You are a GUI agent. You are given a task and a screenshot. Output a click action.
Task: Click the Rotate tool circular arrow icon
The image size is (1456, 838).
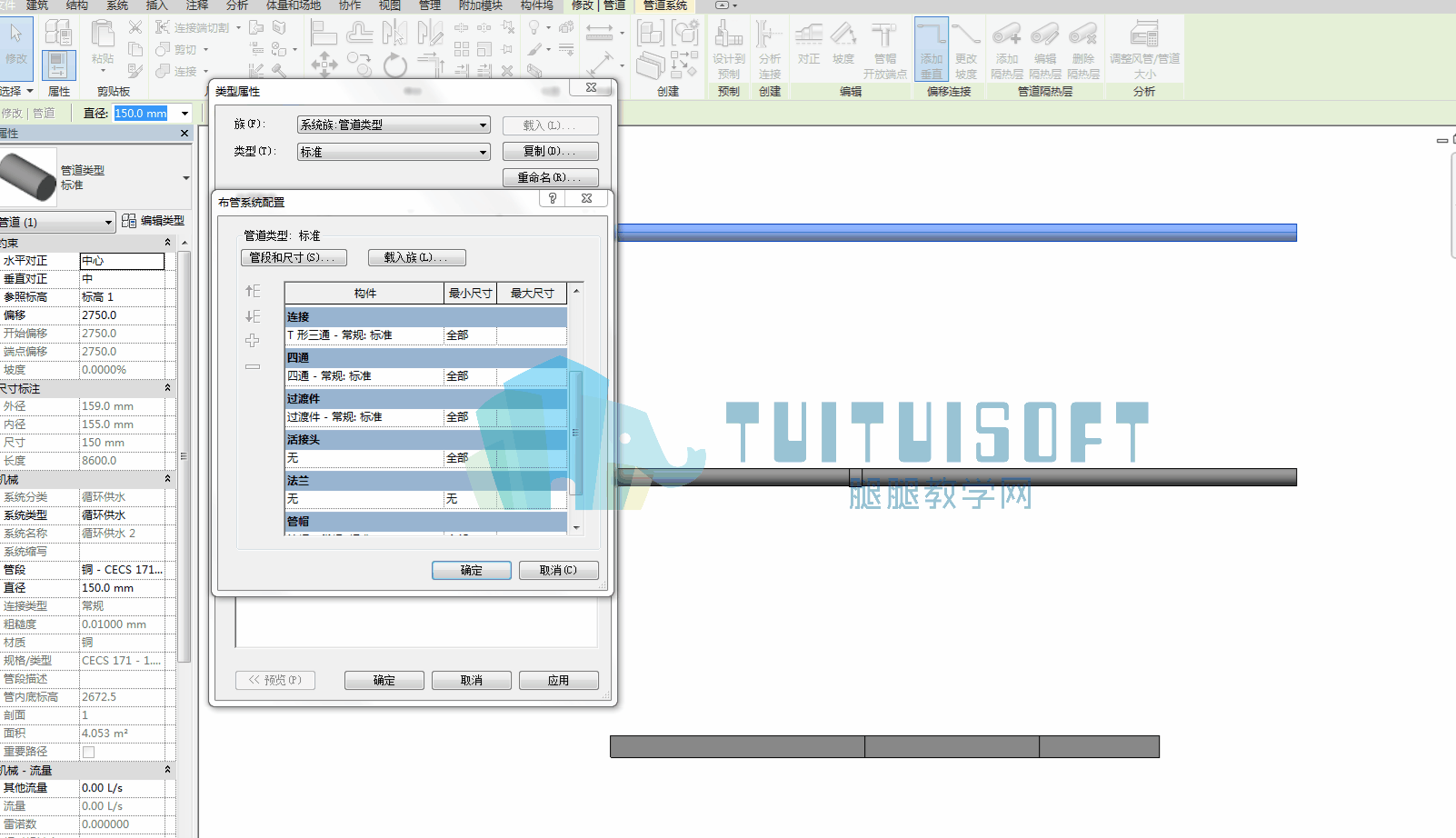pos(394,65)
